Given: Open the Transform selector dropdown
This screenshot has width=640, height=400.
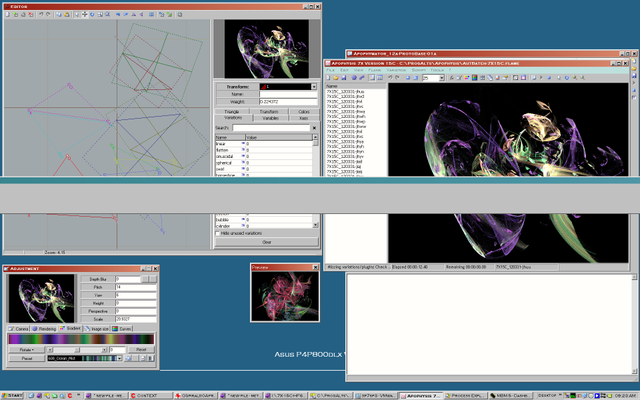Looking at the screenshot, I should (313, 87).
